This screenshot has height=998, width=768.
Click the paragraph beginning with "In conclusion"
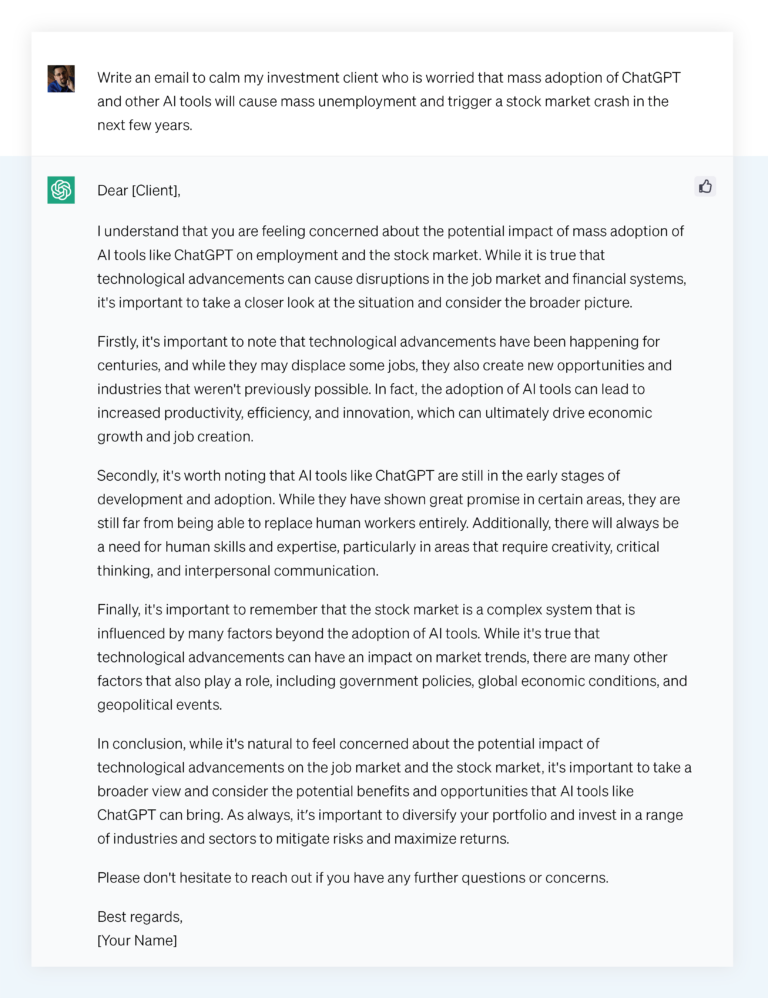tap(393, 791)
